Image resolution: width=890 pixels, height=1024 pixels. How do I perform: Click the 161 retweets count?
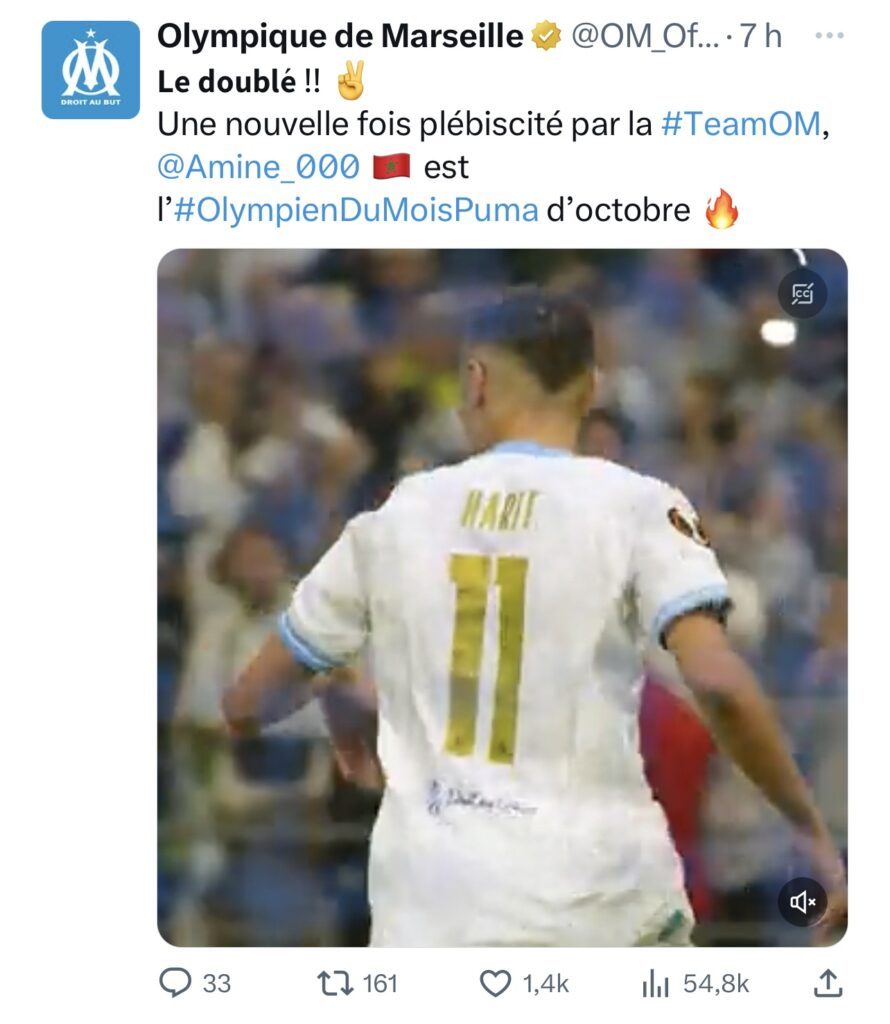pos(380,984)
